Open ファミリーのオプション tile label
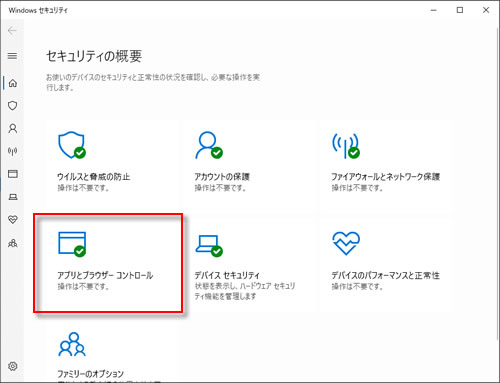Viewport: 500px width, 383px height. pyautogui.click(x=90, y=374)
